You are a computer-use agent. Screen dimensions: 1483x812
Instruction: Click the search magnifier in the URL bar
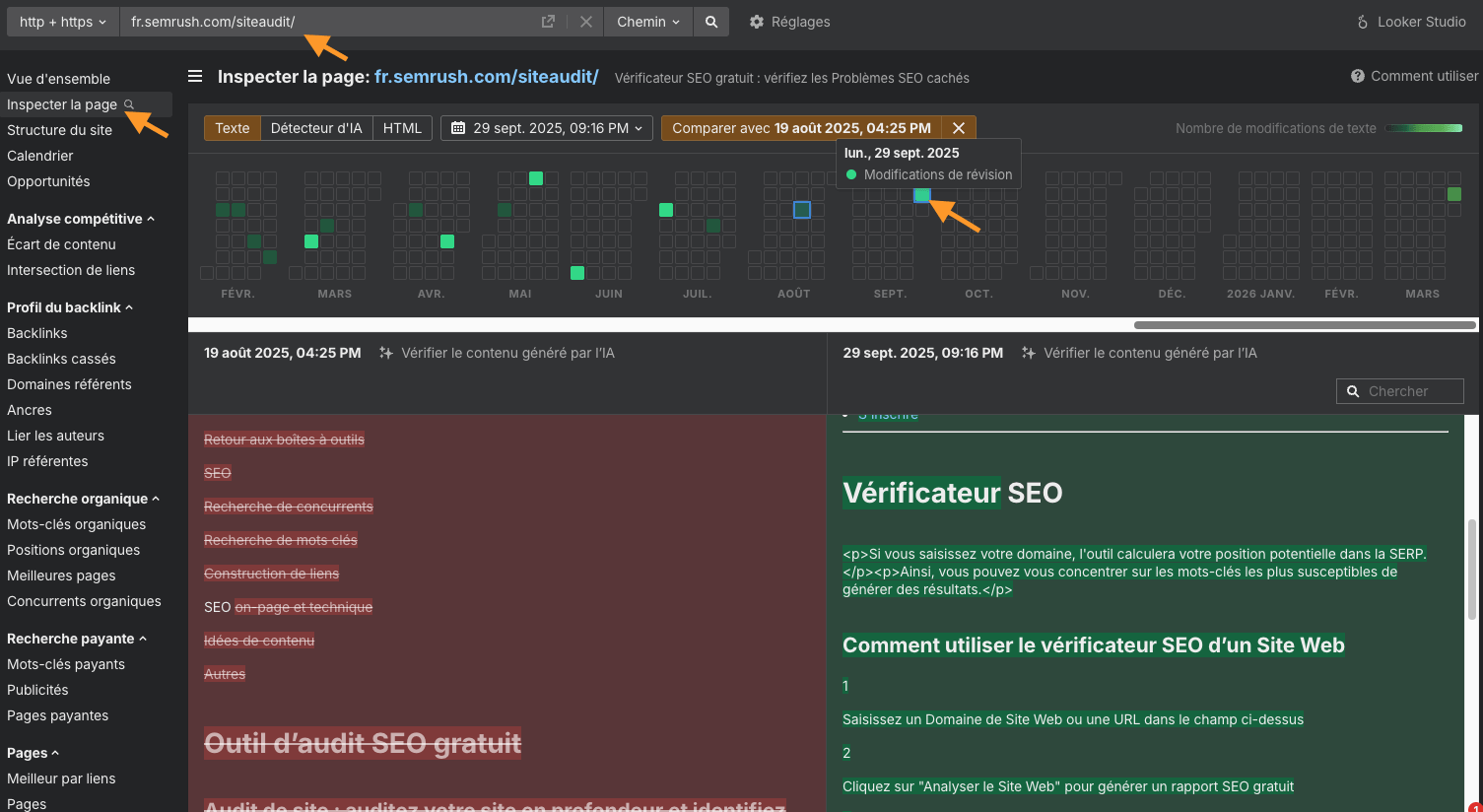[711, 21]
